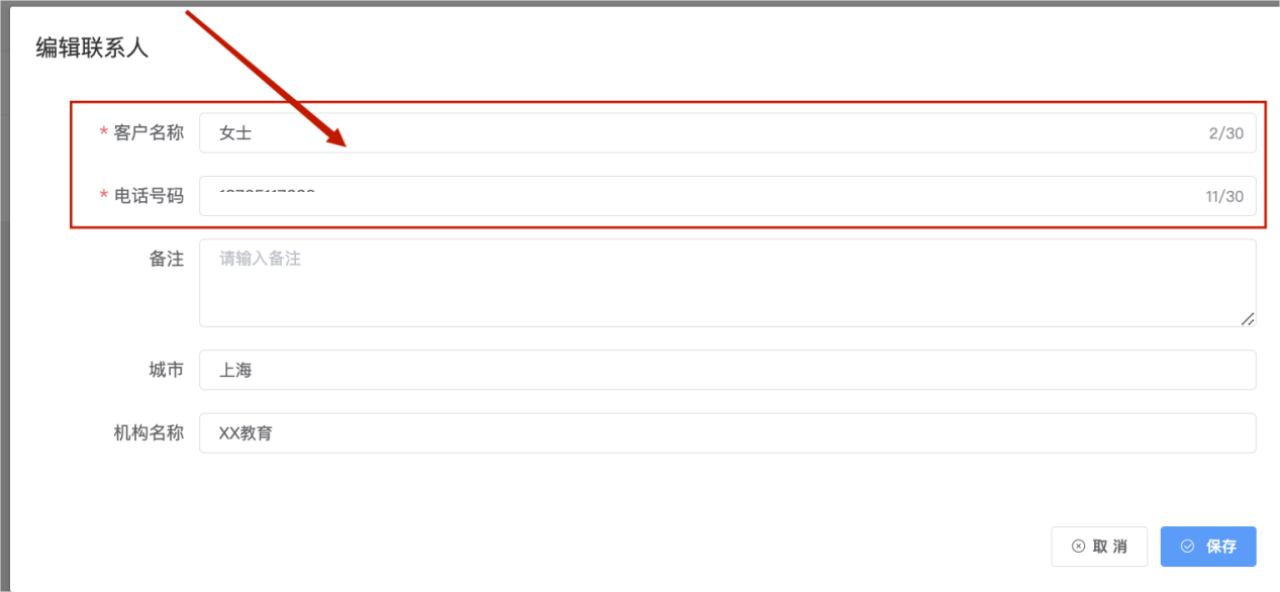Click the 取消 button
This screenshot has width=1280, height=592.
point(1099,547)
